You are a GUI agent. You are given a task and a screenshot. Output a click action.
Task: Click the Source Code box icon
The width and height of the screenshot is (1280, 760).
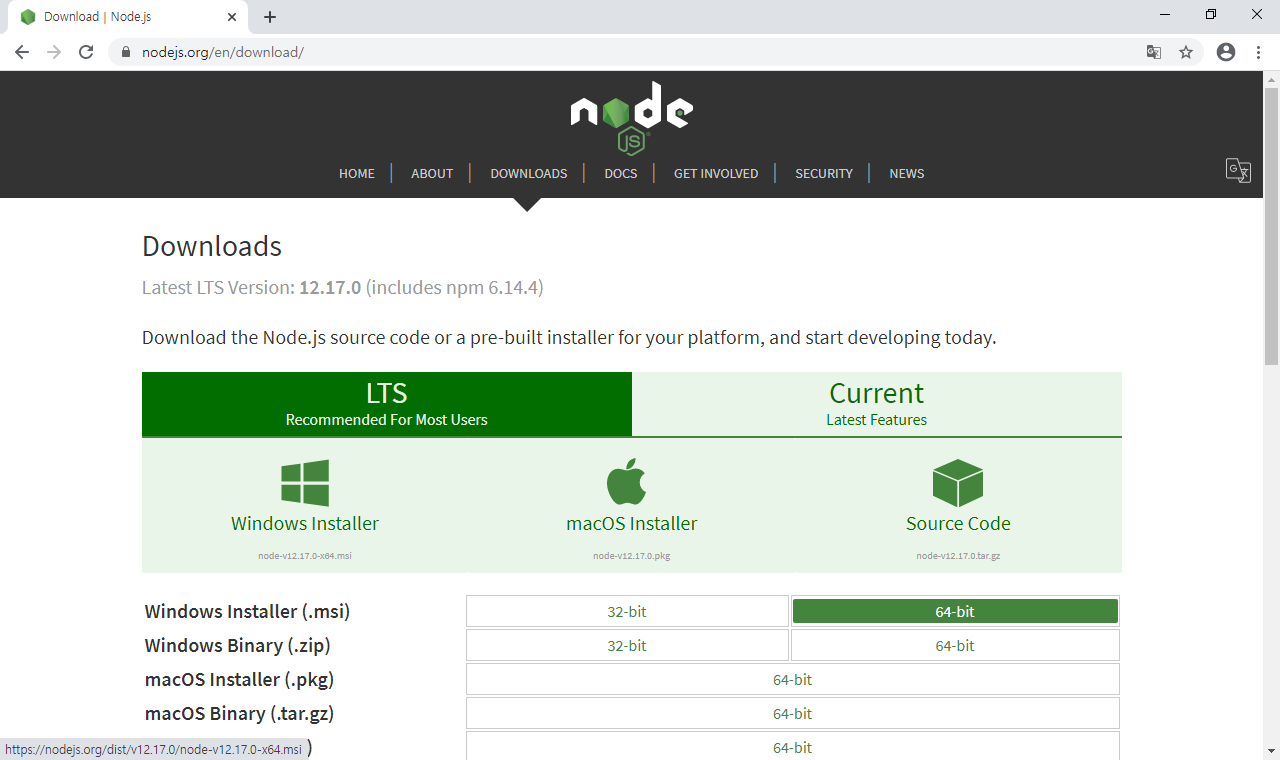(958, 483)
